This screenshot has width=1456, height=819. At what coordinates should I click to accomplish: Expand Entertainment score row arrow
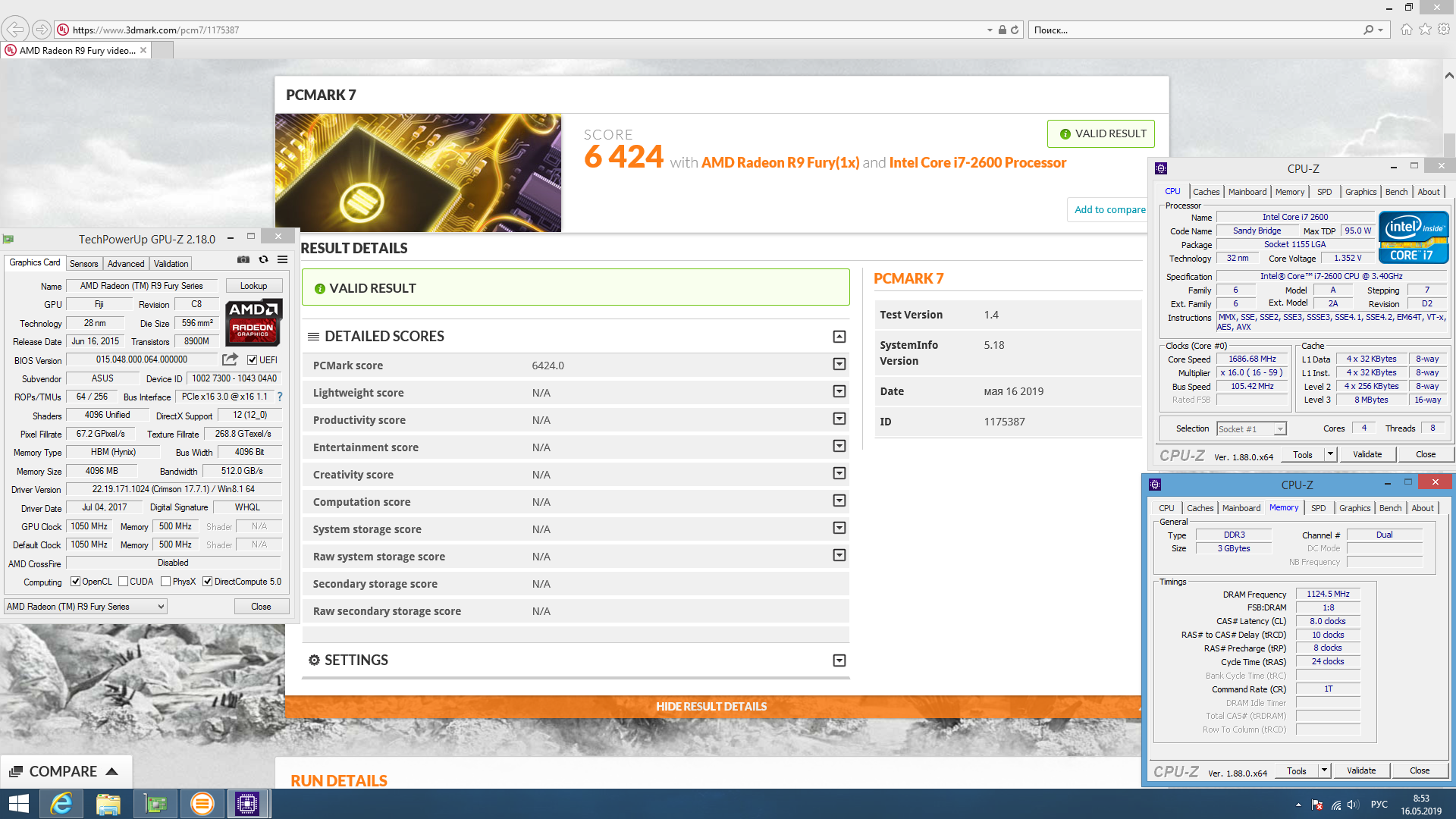(x=839, y=446)
